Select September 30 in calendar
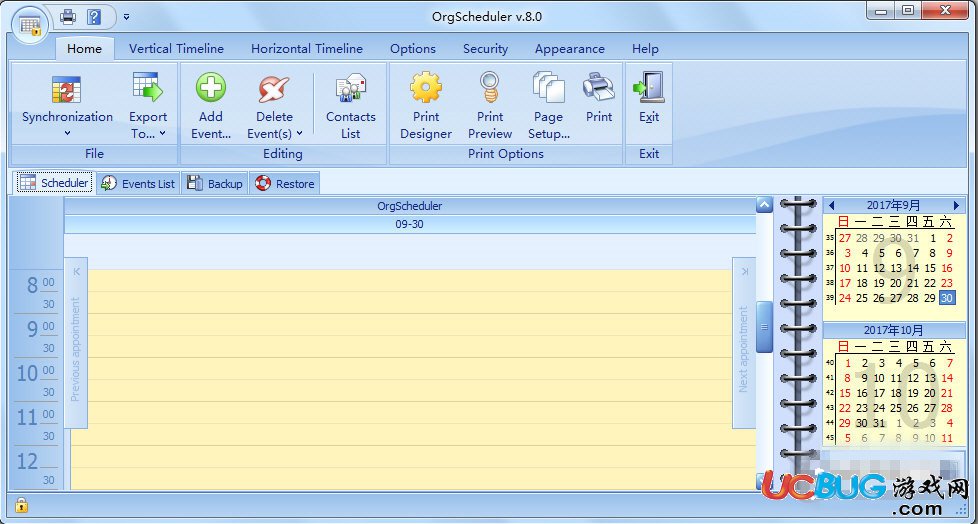 pyautogui.click(x=947, y=298)
